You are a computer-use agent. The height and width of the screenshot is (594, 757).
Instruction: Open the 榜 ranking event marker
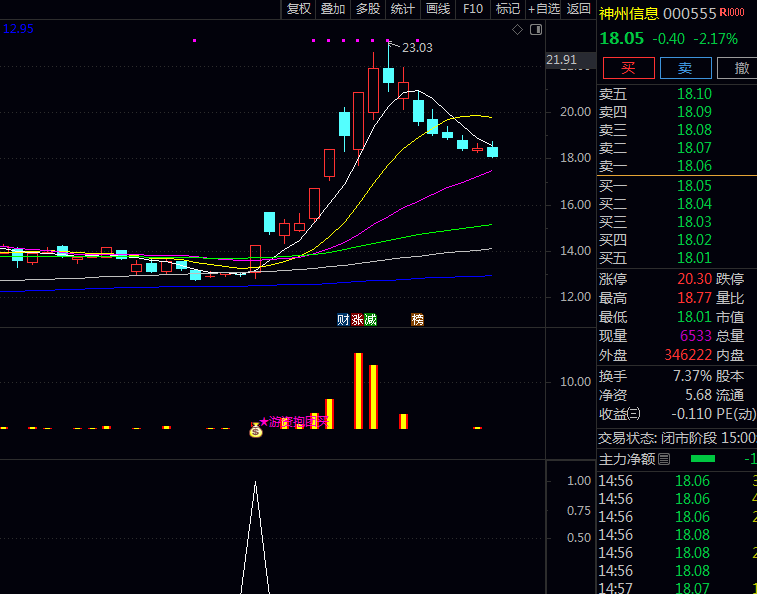417,320
